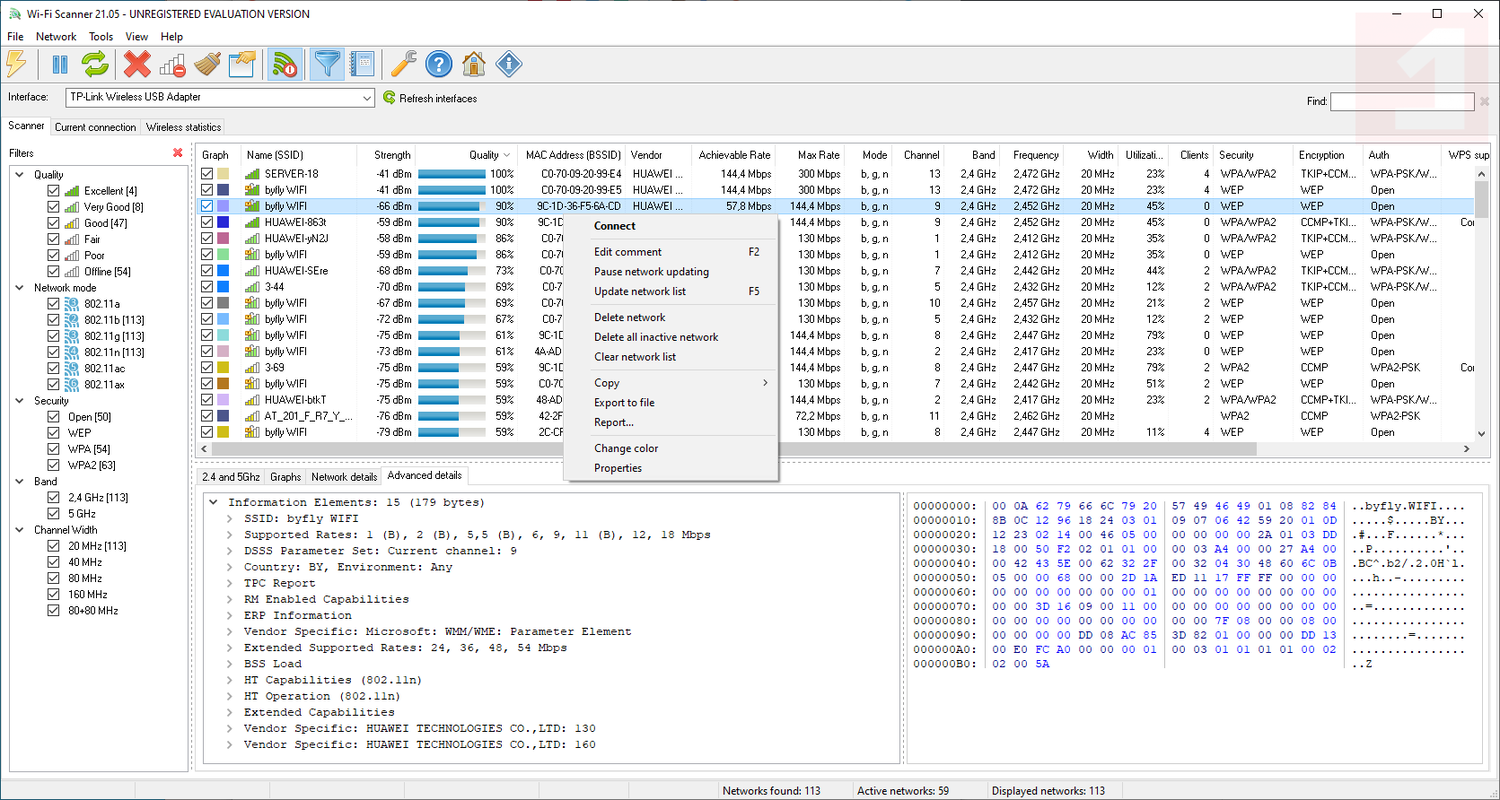This screenshot has height=800, width=1500.
Task: Click the green refresh arrows icon
Action: 94,64
